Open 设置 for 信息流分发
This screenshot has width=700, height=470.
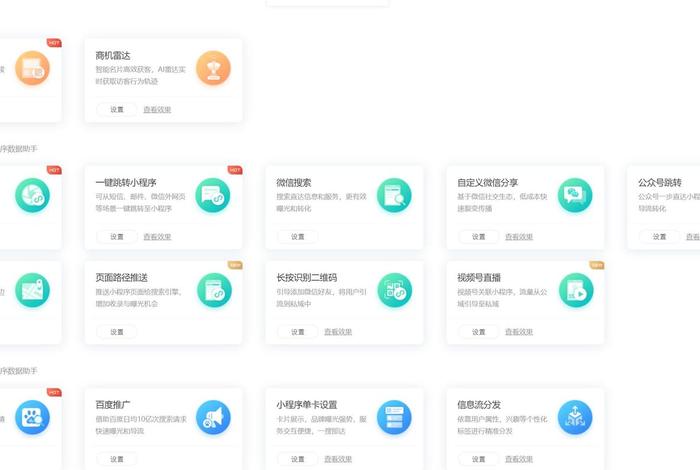[x=479, y=459]
